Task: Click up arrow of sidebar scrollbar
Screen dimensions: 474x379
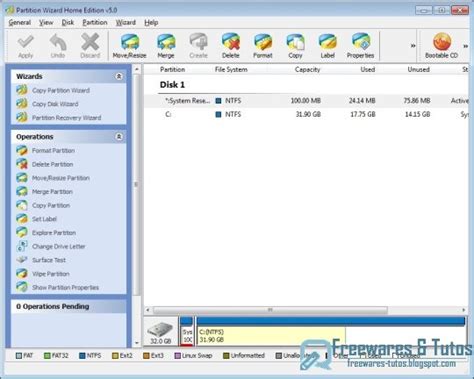Action: [137, 69]
